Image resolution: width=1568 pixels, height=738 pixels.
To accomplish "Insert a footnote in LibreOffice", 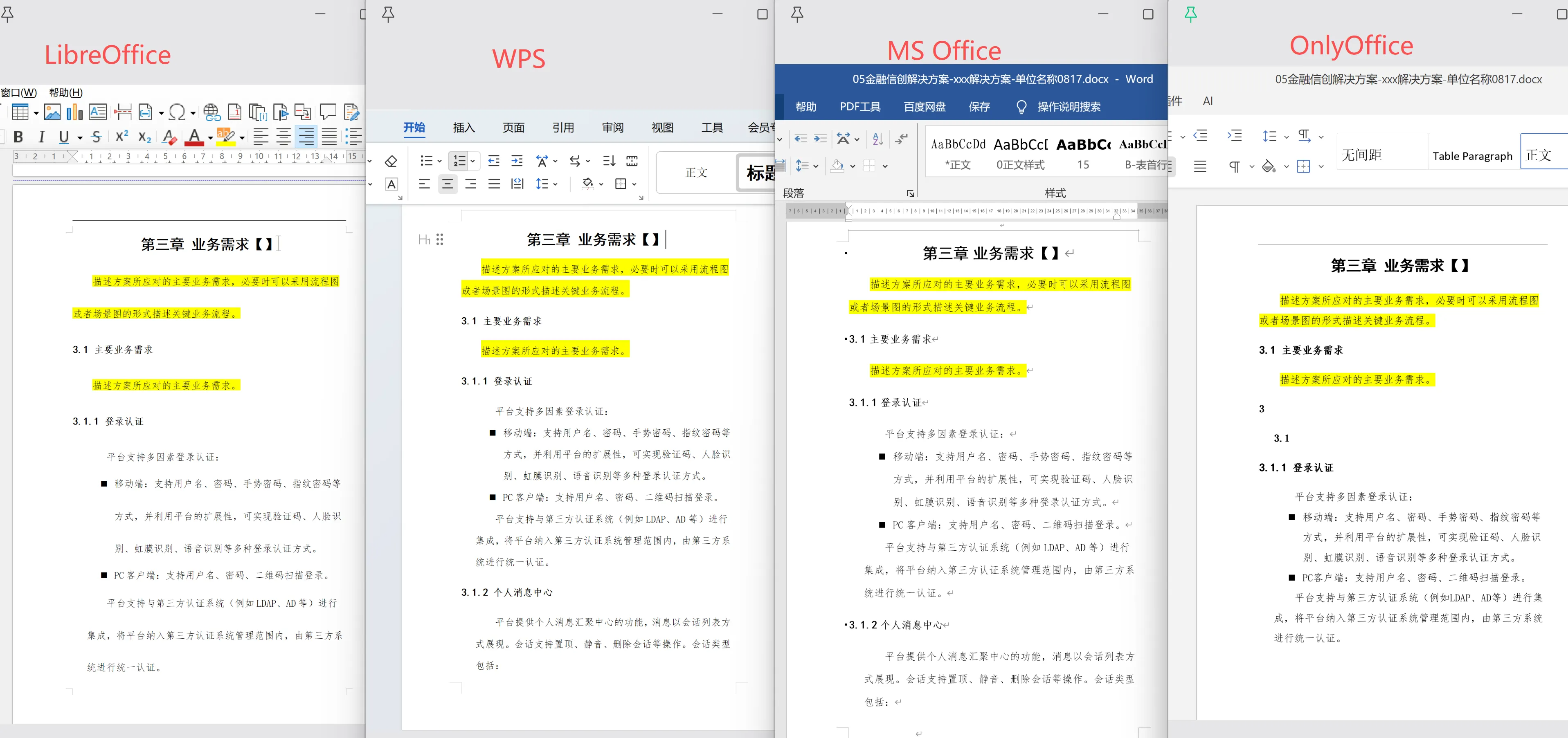I will point(234,112).
